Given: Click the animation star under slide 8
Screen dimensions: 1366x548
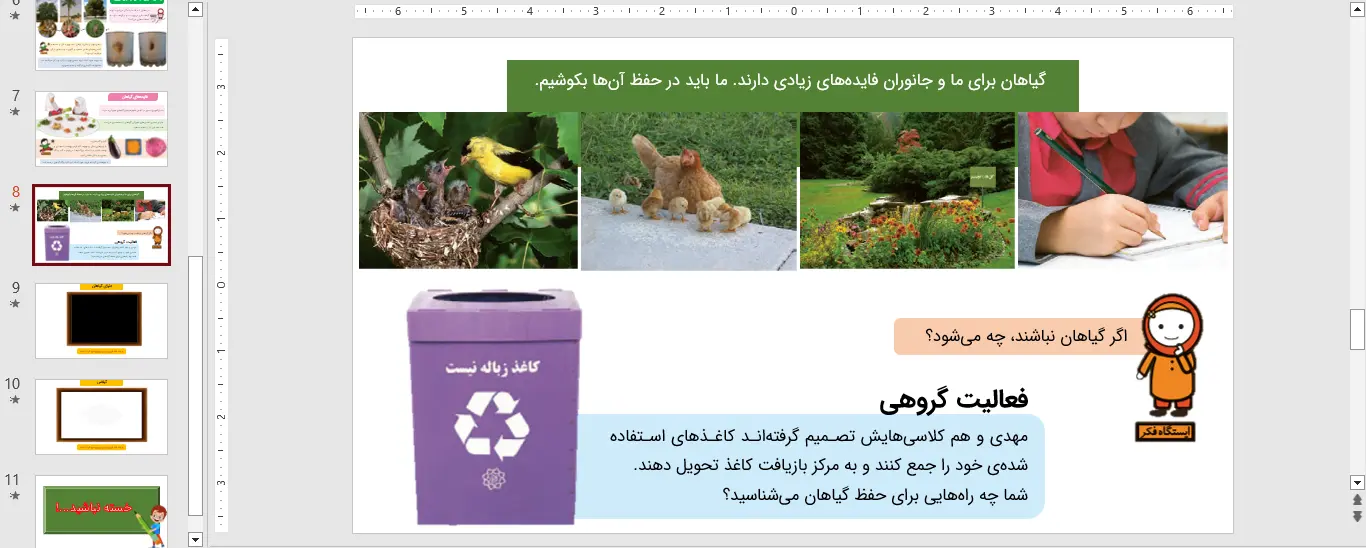Looking at the screenshot, I should point(14,208).
